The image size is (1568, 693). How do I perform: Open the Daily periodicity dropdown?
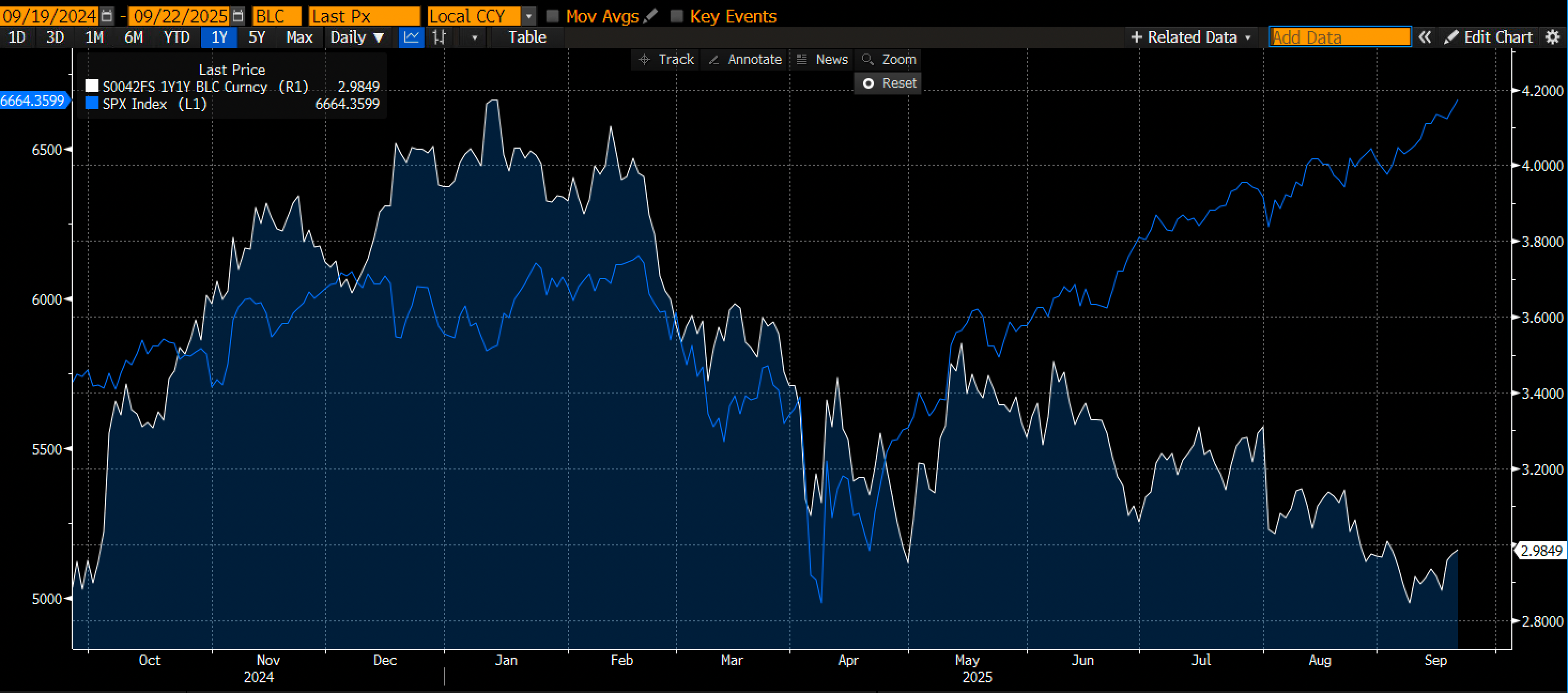357,37
